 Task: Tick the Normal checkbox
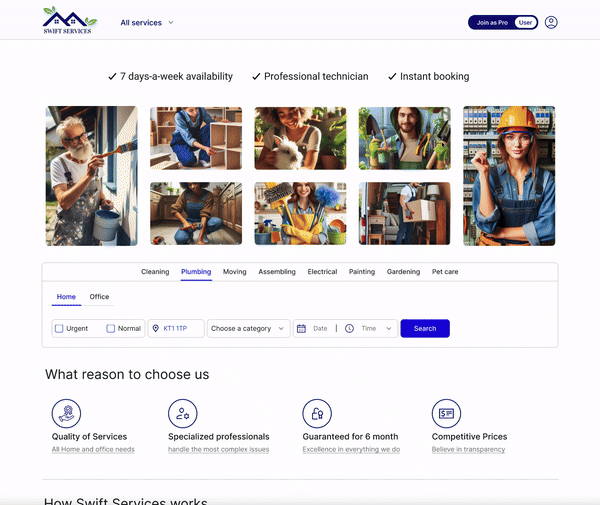click(111, 328)
